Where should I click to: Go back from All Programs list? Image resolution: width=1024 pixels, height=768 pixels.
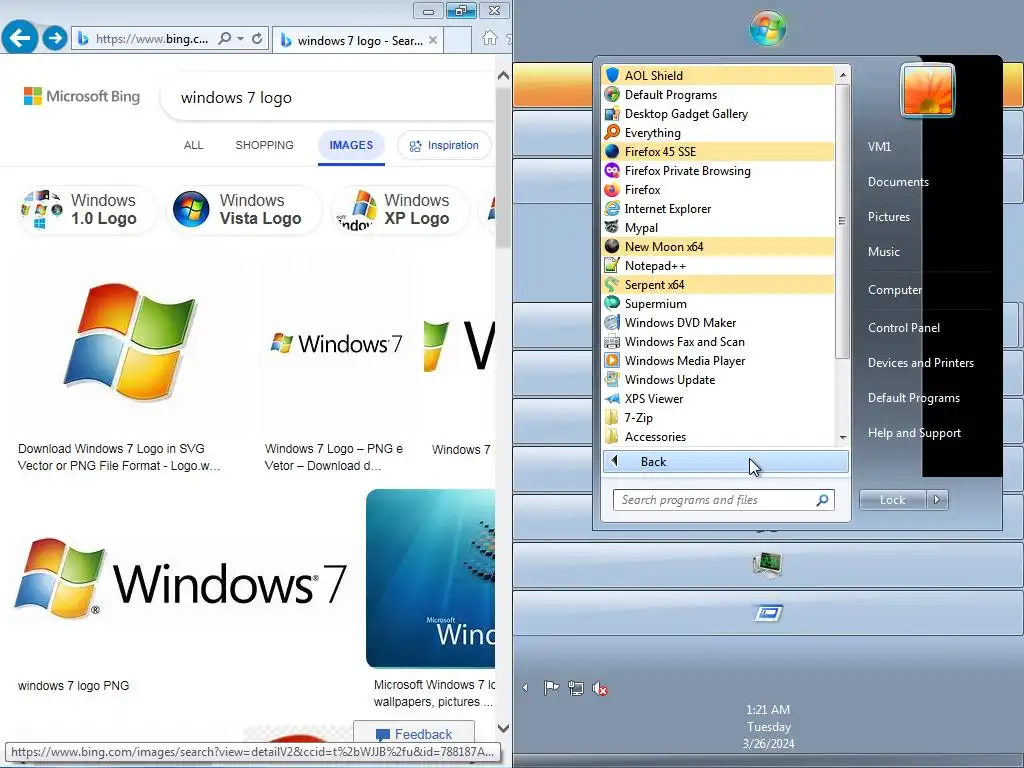pos(726,461)
